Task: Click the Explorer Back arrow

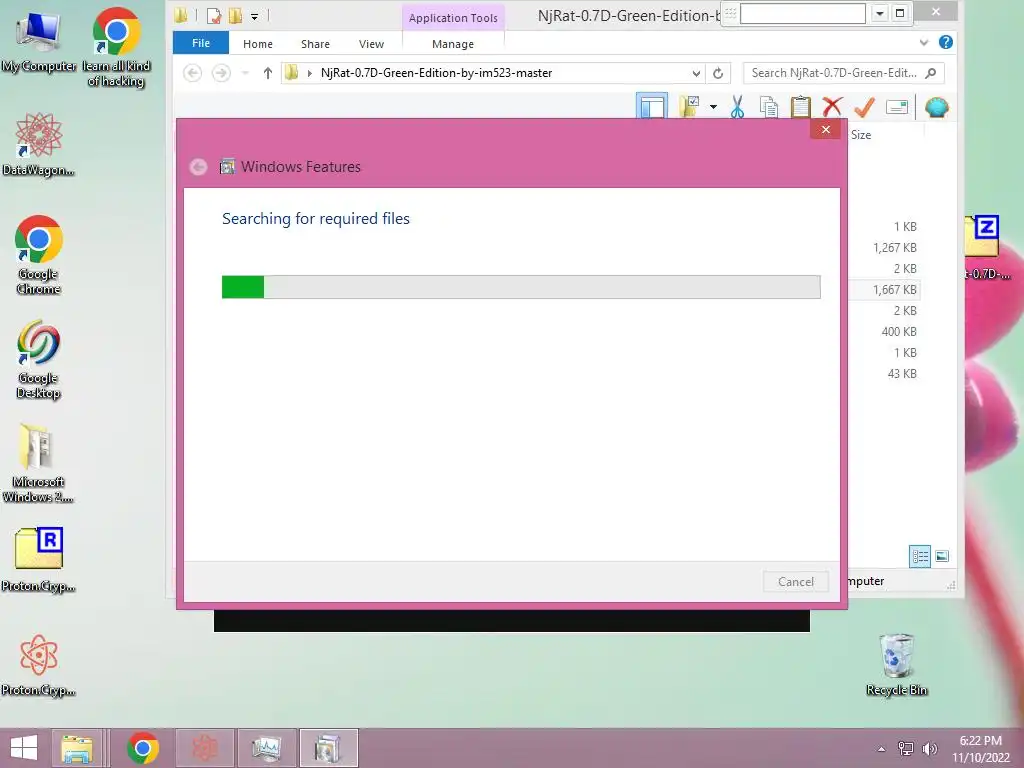Action: pos(192,73)
